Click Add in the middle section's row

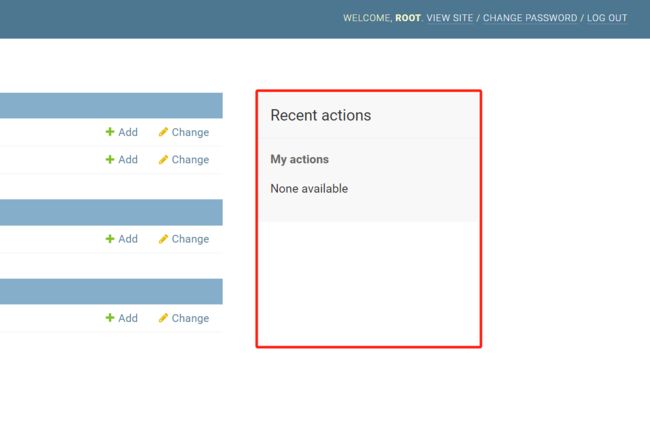[x=121, y=239]
